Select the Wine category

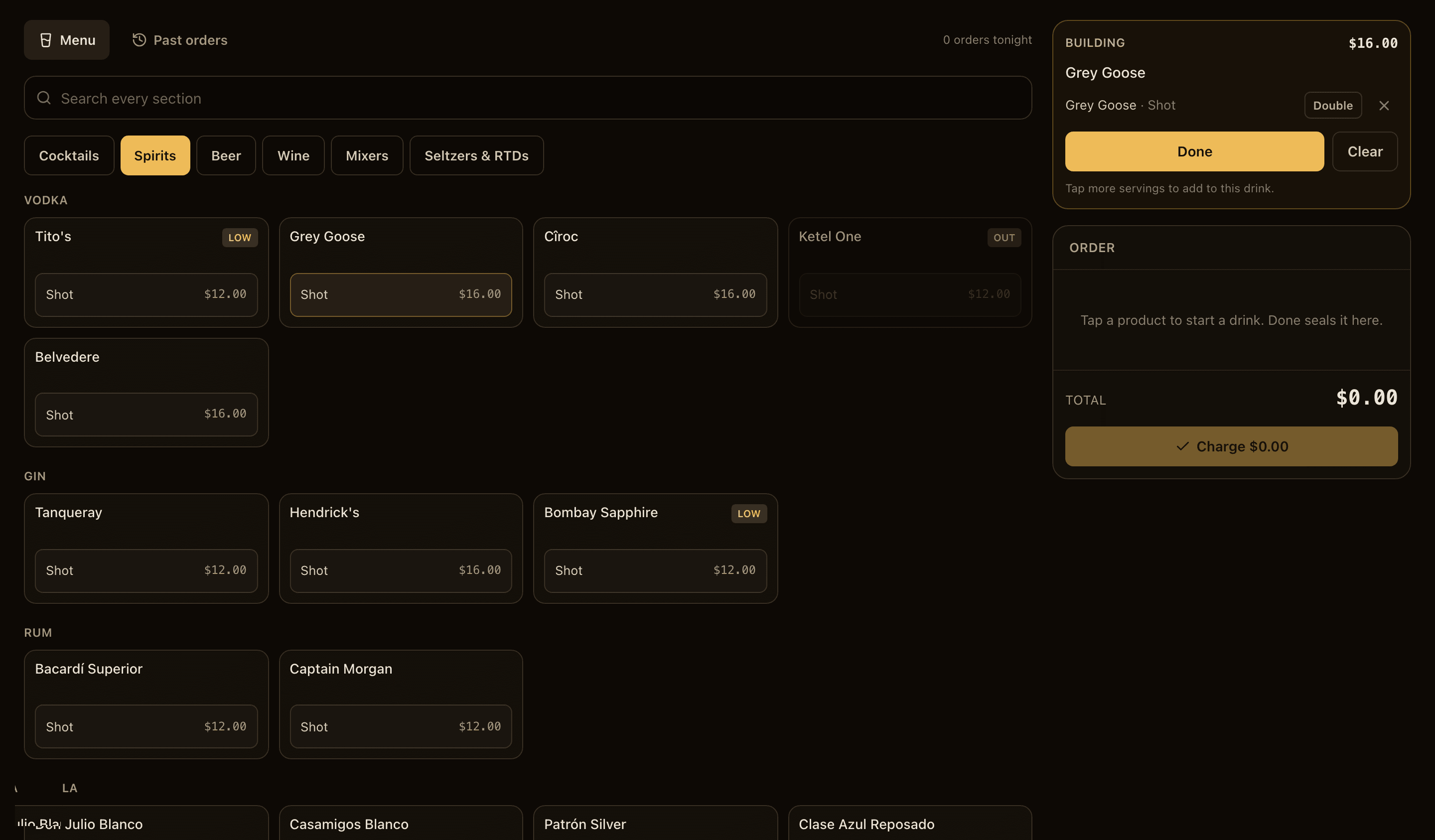293,155
